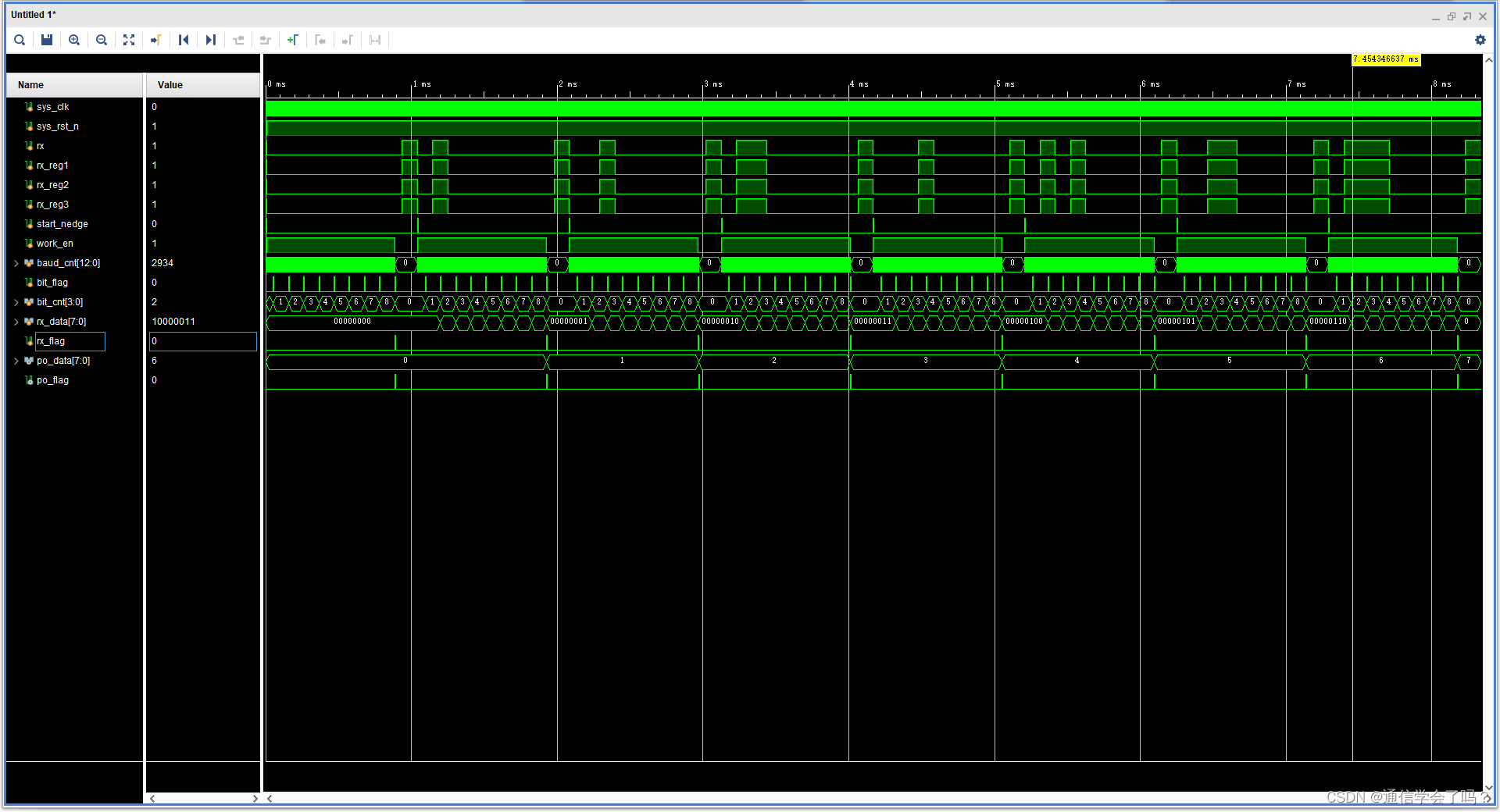
Task: Go to the previous transition
Action: pos(238,40)
